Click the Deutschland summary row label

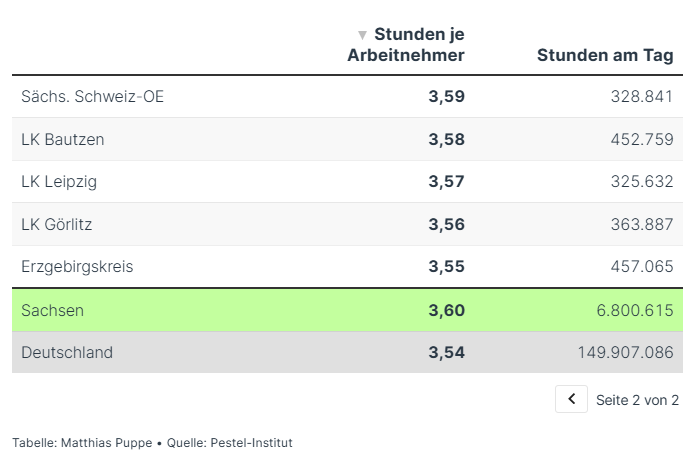[x=67, y=352]
